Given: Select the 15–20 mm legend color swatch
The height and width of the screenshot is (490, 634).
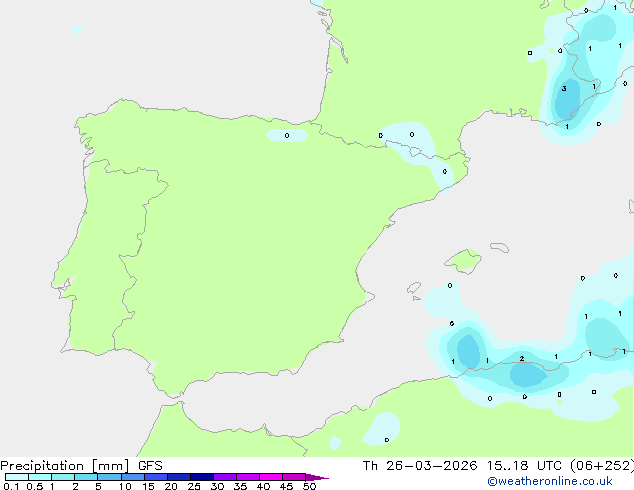Looking at the screenshot, I should tap(156, 477).
